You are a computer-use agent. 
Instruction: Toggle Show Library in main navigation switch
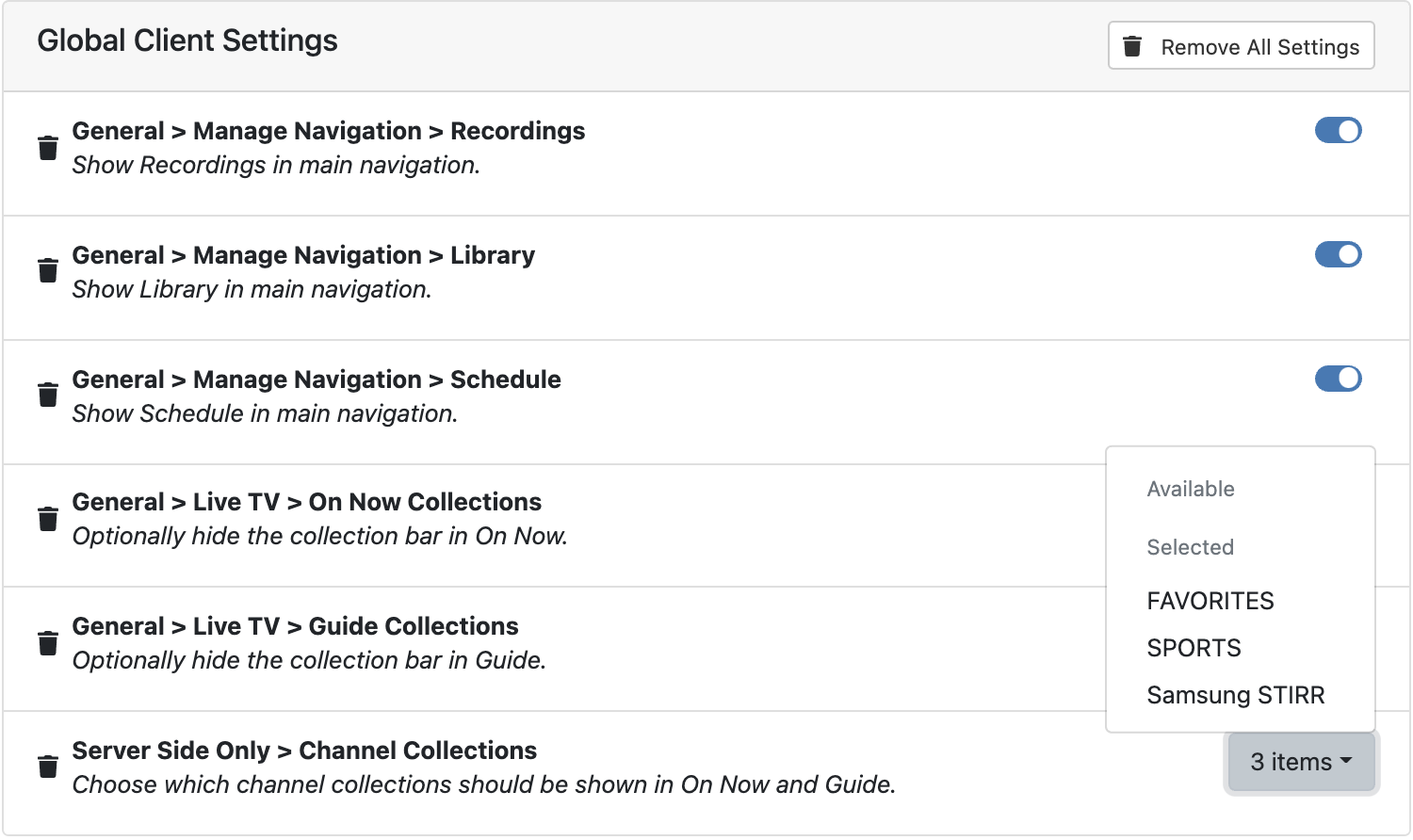click(1338, 254)
